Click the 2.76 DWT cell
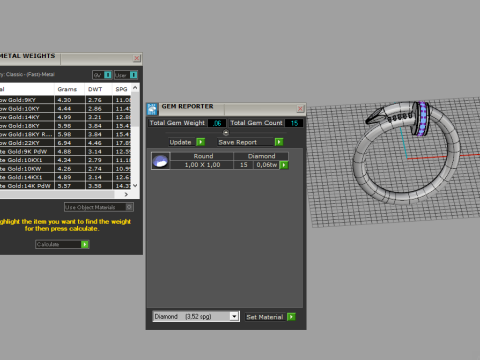 pos(99,100)
